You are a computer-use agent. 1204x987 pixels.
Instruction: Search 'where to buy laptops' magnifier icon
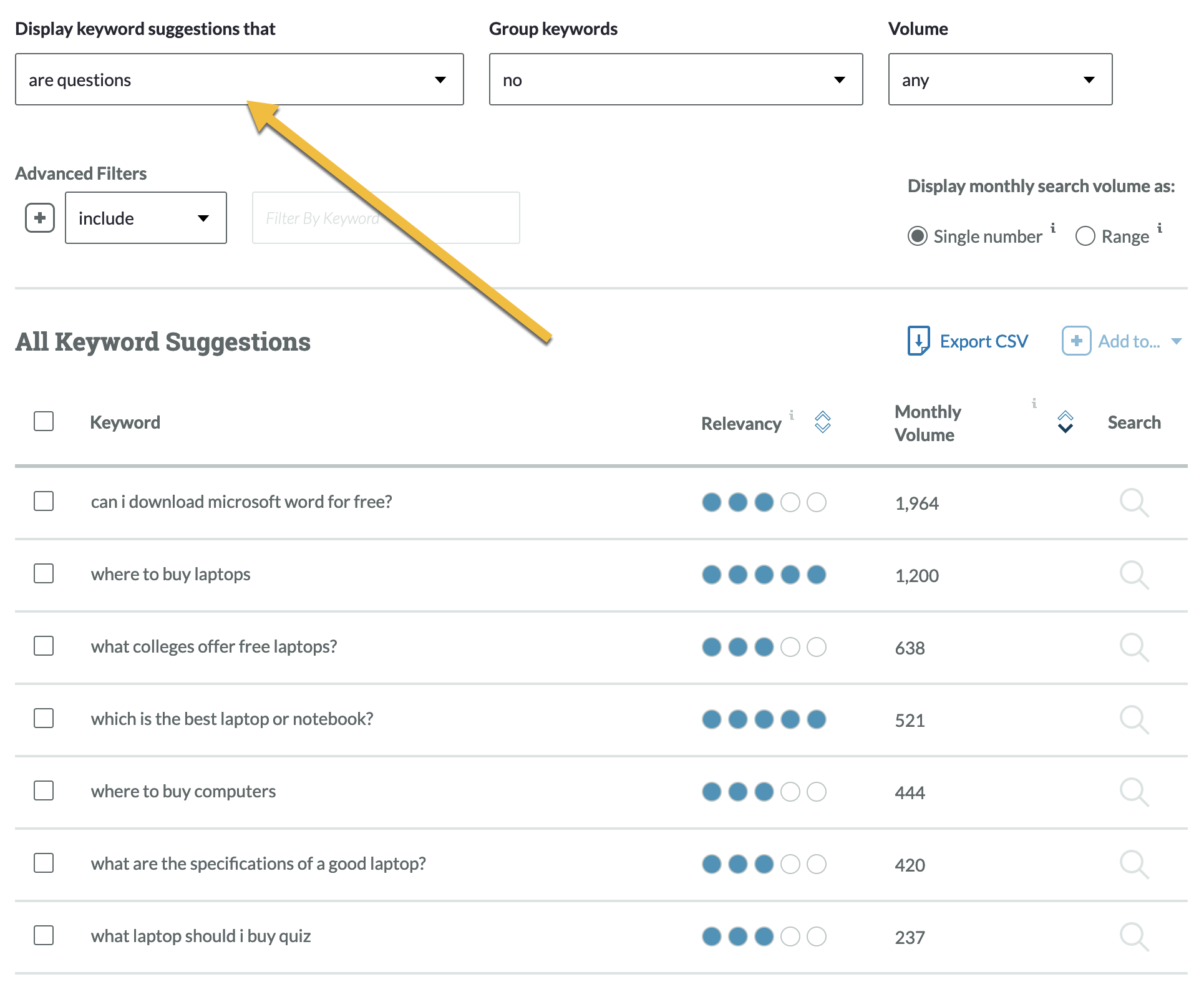pyautogui.click(x=1134, y=575)
